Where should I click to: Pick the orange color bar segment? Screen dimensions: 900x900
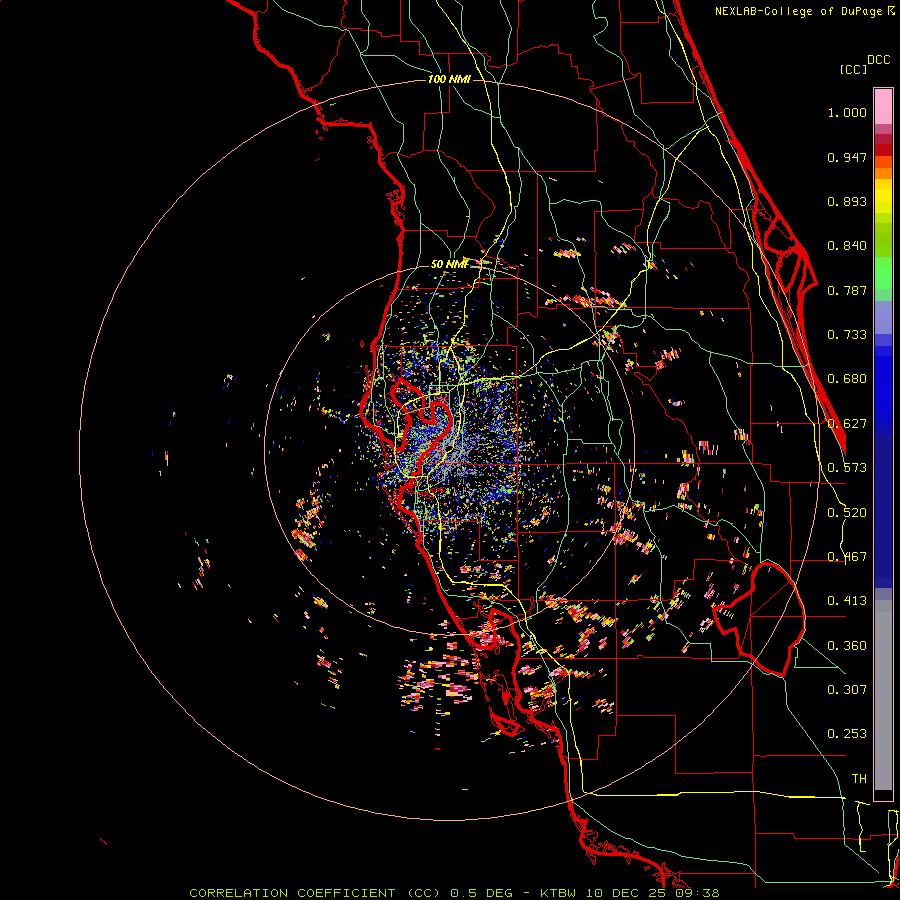[x=883, y=173]
